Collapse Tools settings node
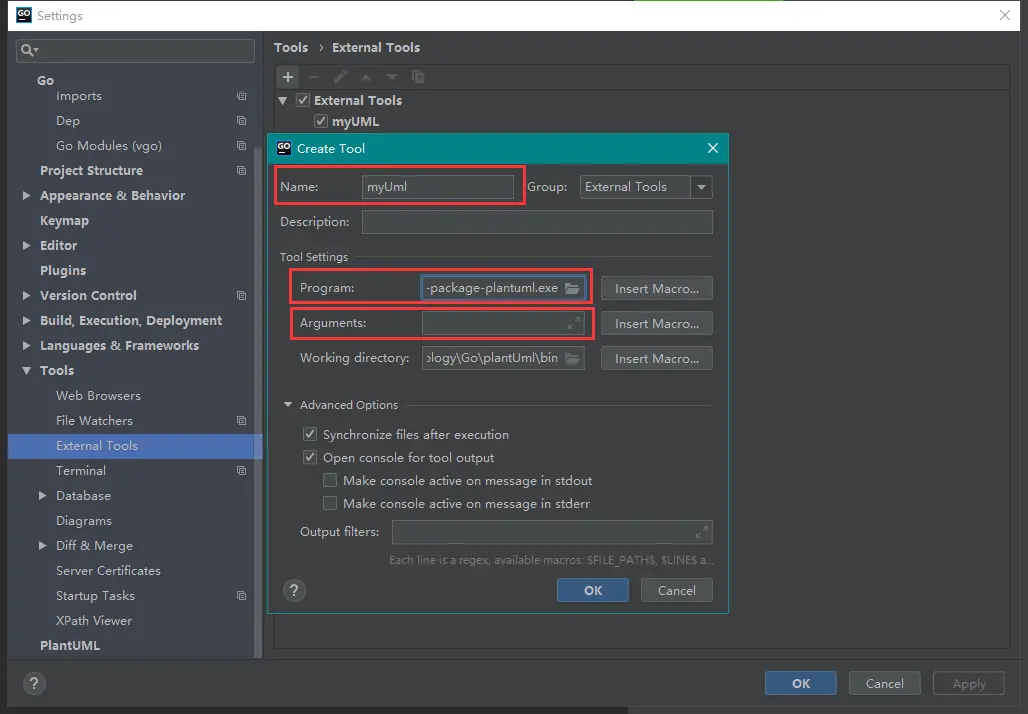The image size is (1028, 714). (x=26, y=370)
